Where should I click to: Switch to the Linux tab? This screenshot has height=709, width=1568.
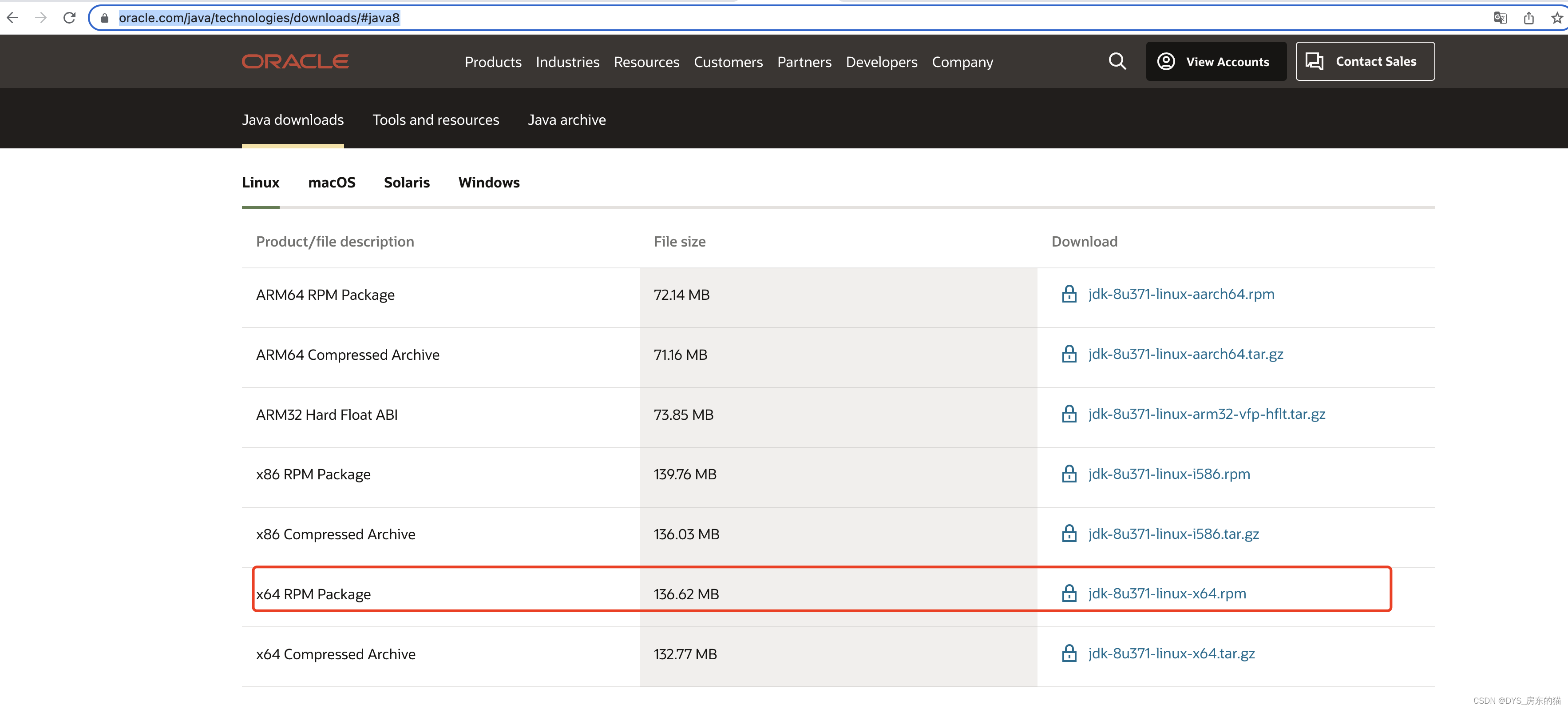261,183
